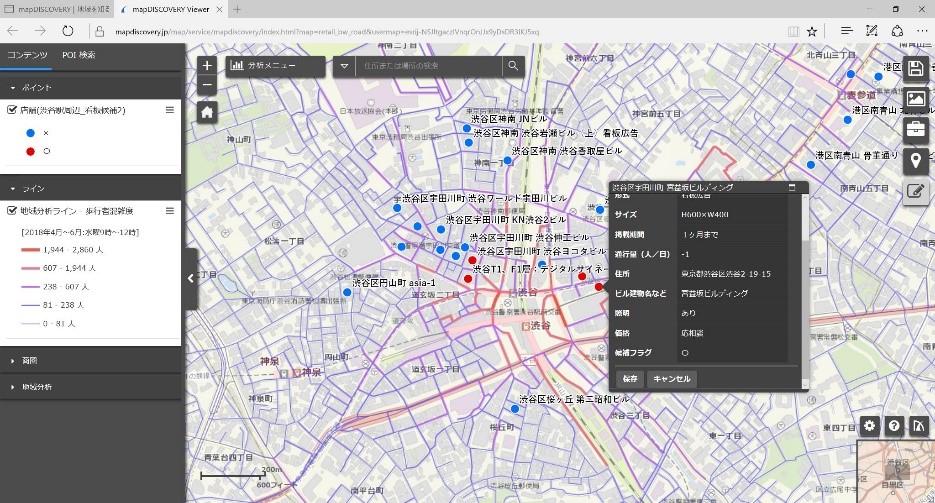This screenshot has height=503, width=935.
Task: Click the キャンセル button in popup
Action: tap(671, 379)
